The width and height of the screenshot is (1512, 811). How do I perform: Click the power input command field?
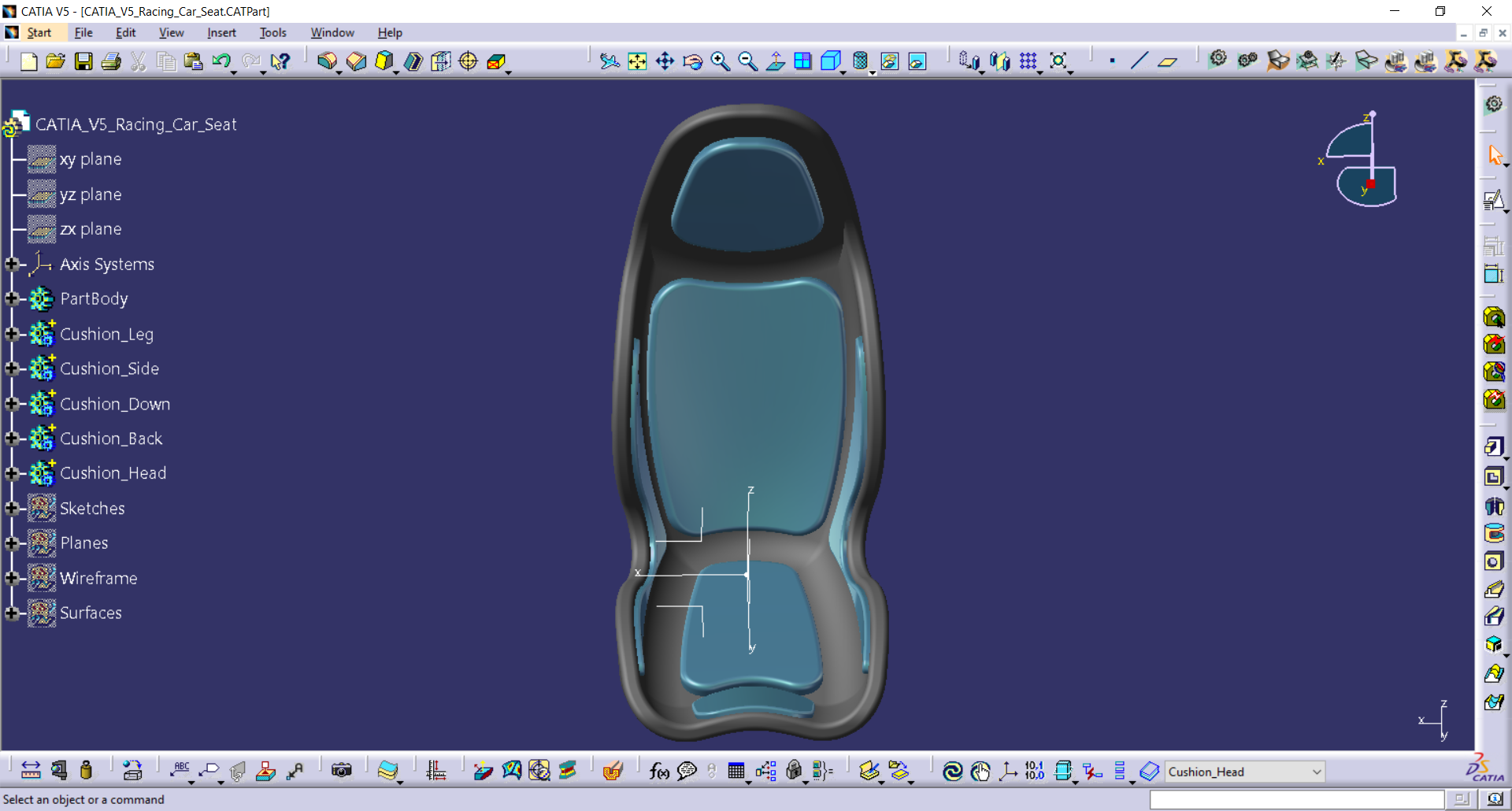(1296, 800)
